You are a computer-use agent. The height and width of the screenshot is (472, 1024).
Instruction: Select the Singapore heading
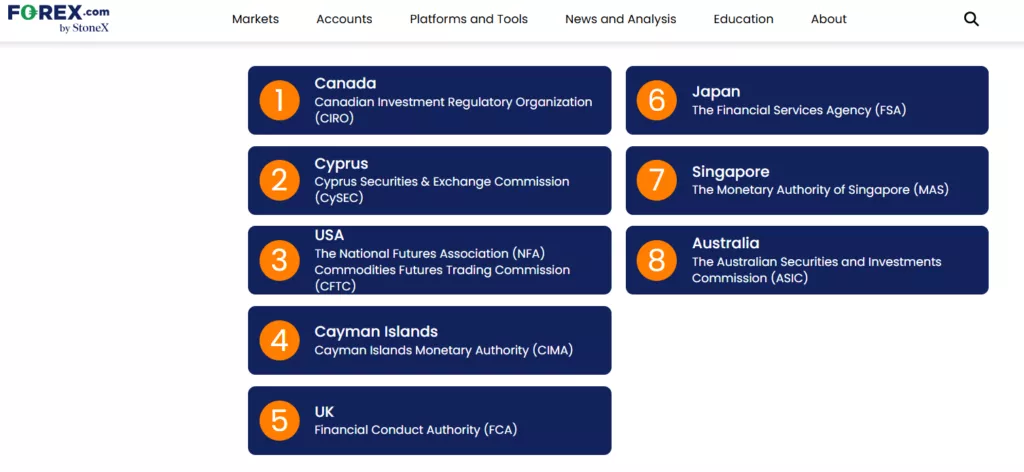731,172
